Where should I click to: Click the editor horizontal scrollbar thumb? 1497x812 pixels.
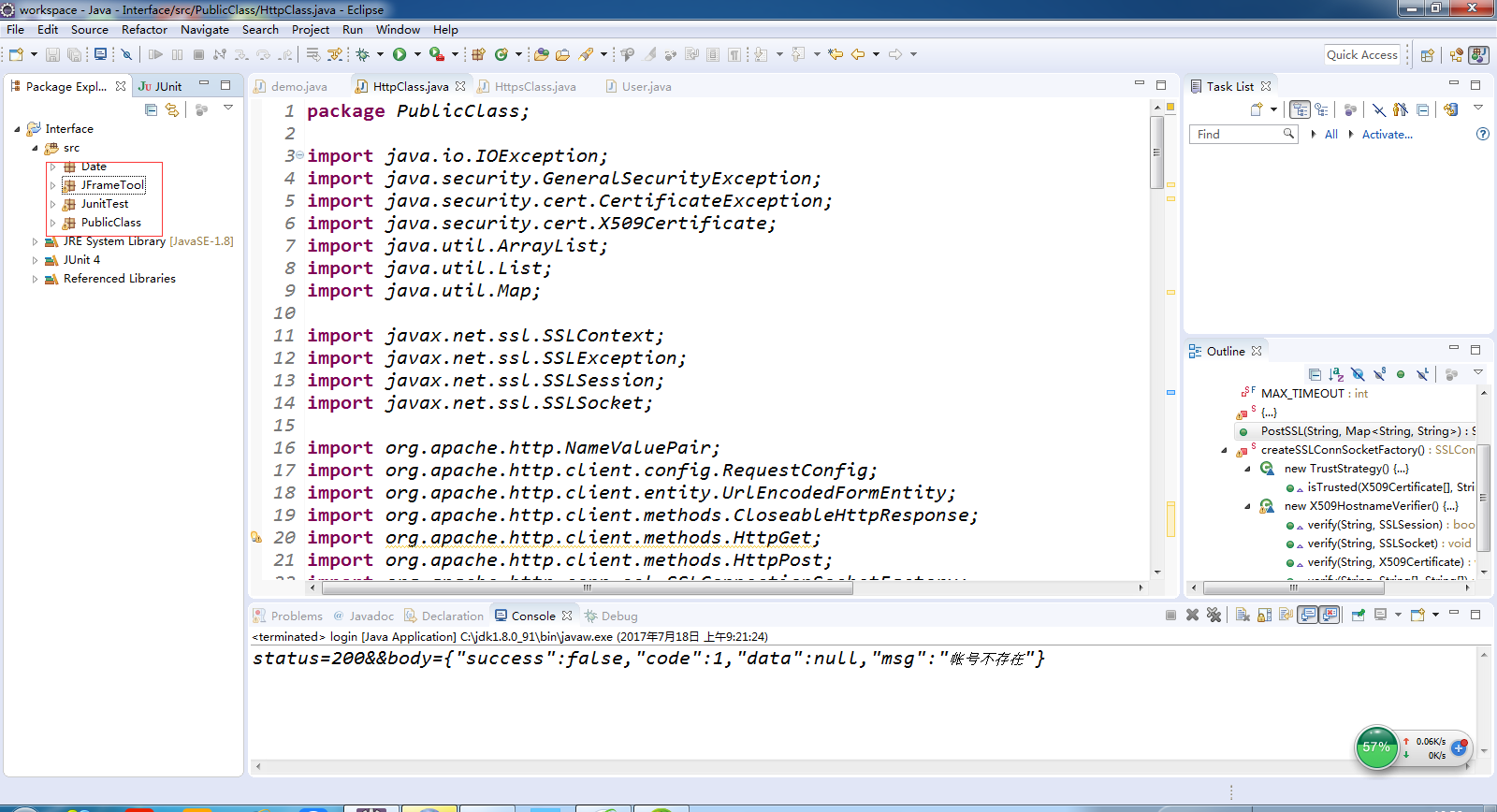point(588,588)
